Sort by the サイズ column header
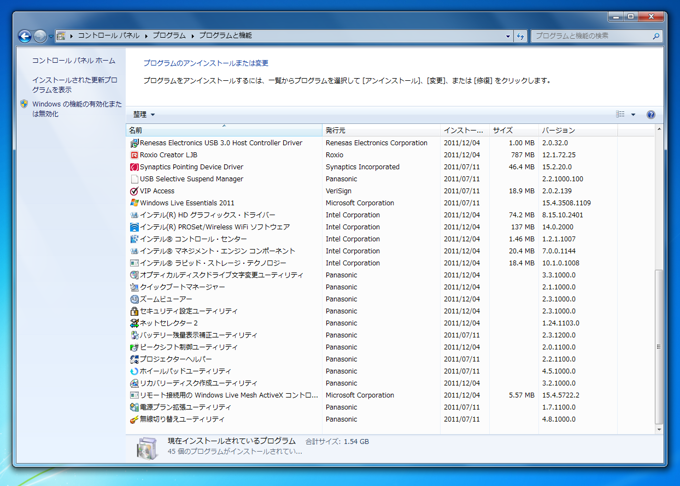 pyautogui.click(x=513, y=130)
